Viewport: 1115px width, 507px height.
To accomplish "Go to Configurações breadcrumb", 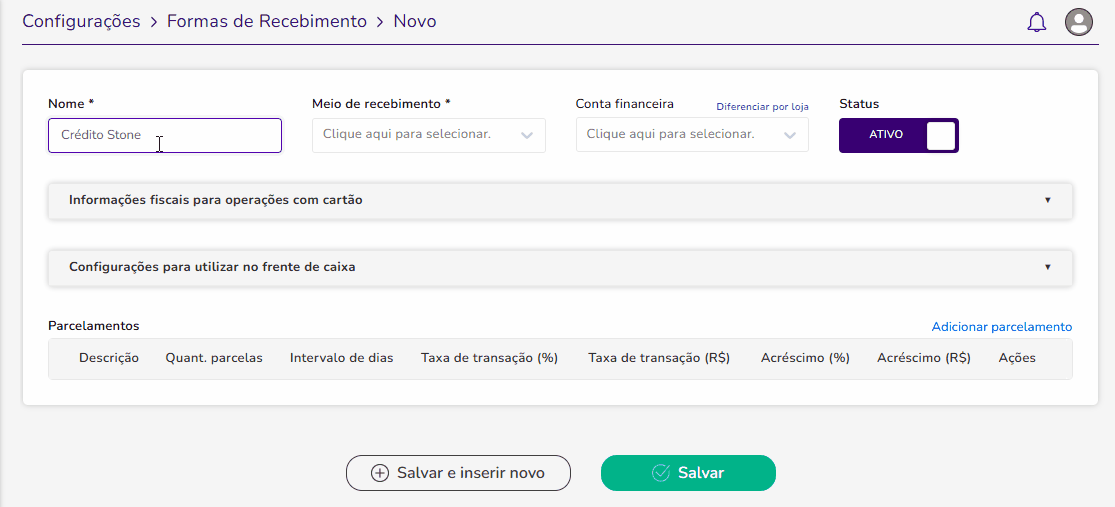I will (81, 21).
